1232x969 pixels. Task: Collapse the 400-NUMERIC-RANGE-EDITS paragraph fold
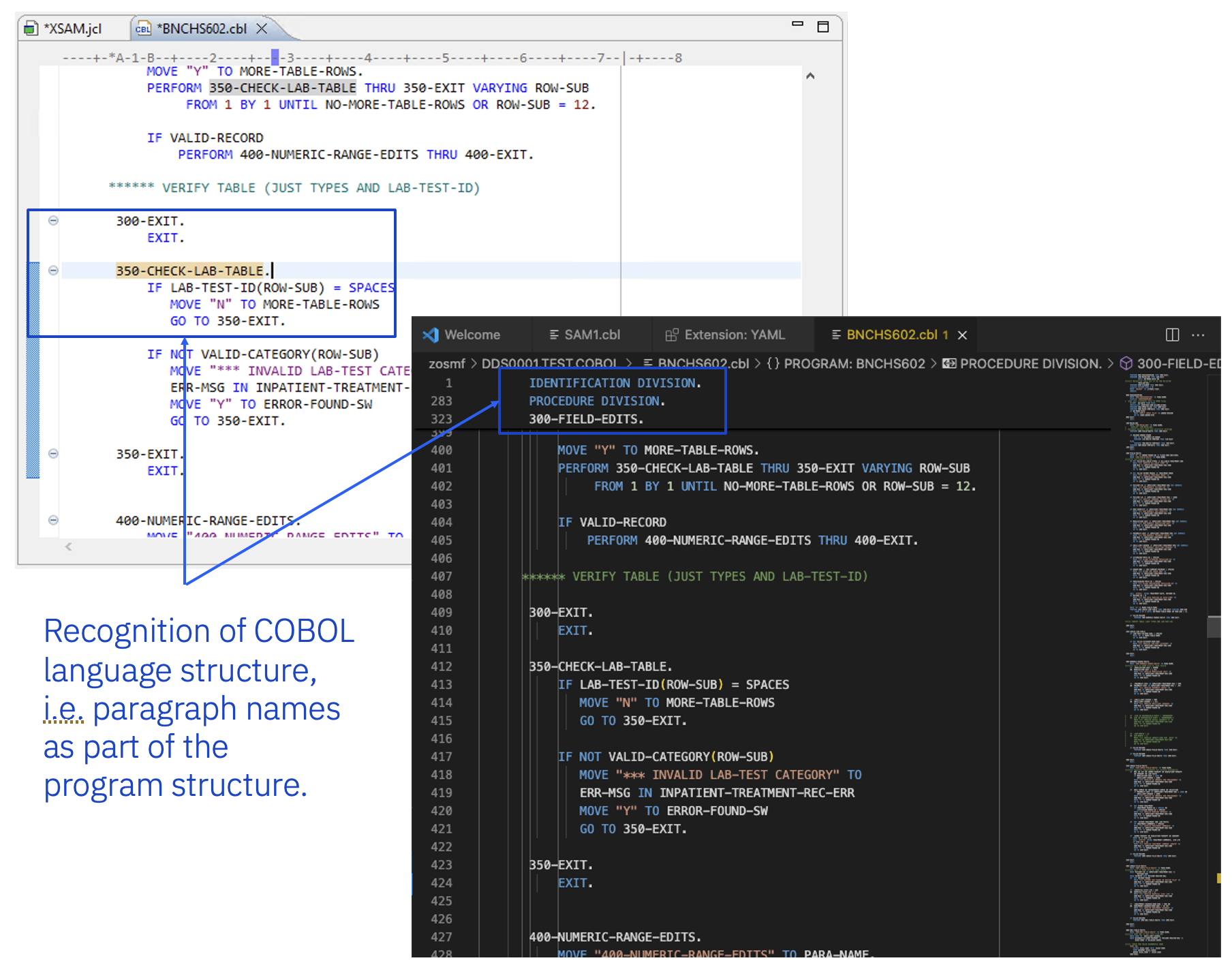53,521
